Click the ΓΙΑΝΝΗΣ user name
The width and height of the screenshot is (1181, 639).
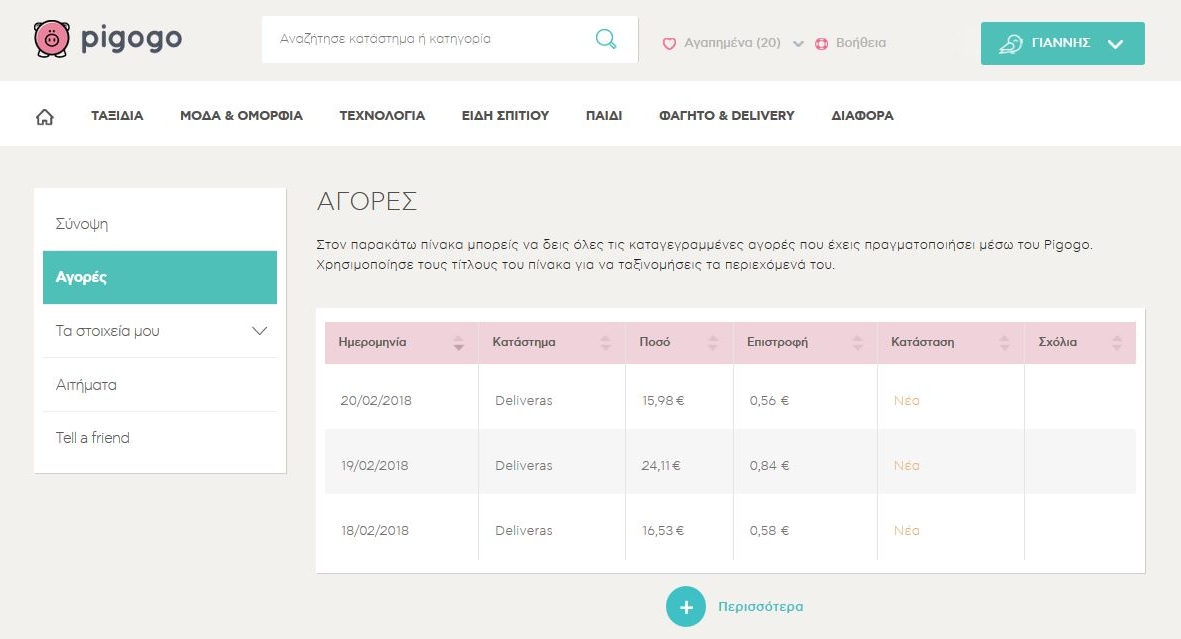click(1061, 43)
